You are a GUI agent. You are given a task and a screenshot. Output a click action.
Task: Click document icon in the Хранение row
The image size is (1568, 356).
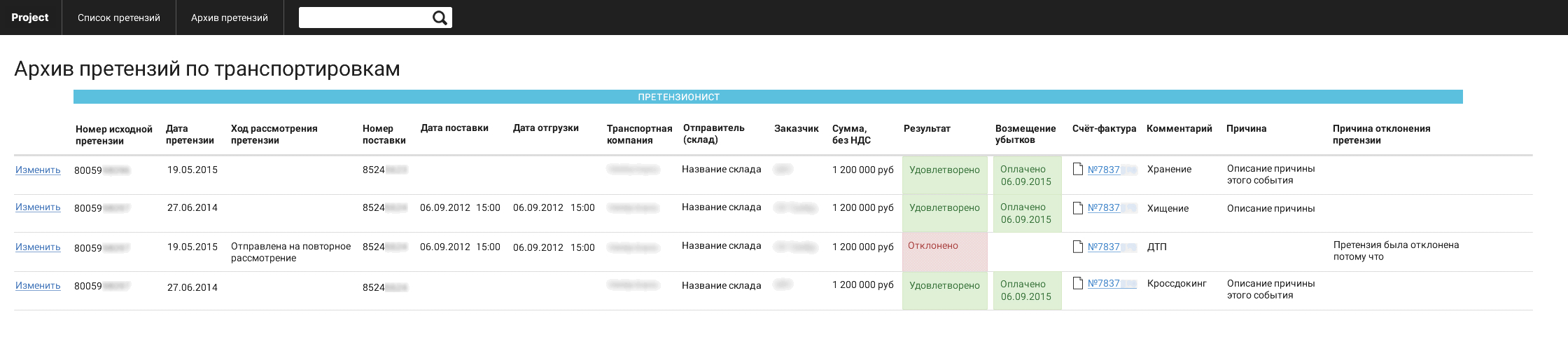pyautogui.click(x=1078, y=169)
